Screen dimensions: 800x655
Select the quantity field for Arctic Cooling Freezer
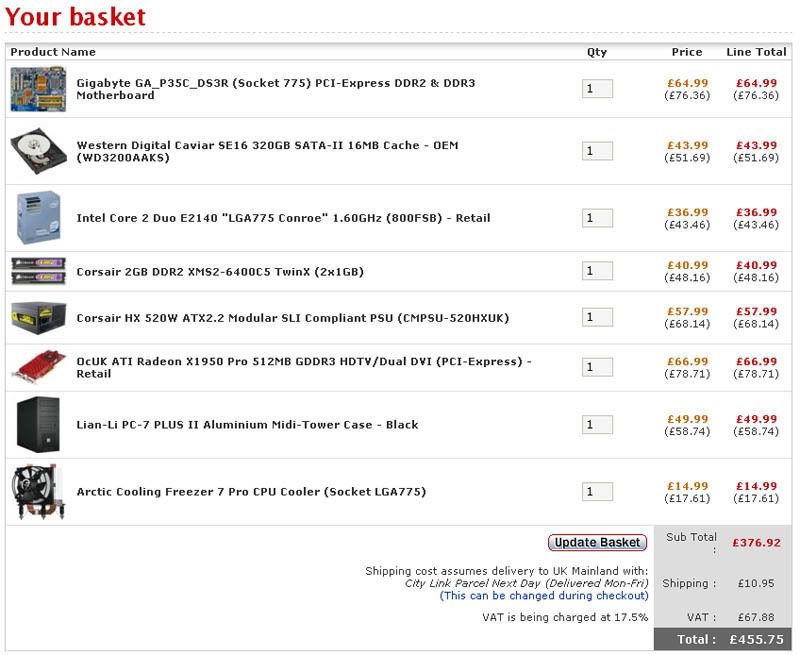tap(597, 492)
